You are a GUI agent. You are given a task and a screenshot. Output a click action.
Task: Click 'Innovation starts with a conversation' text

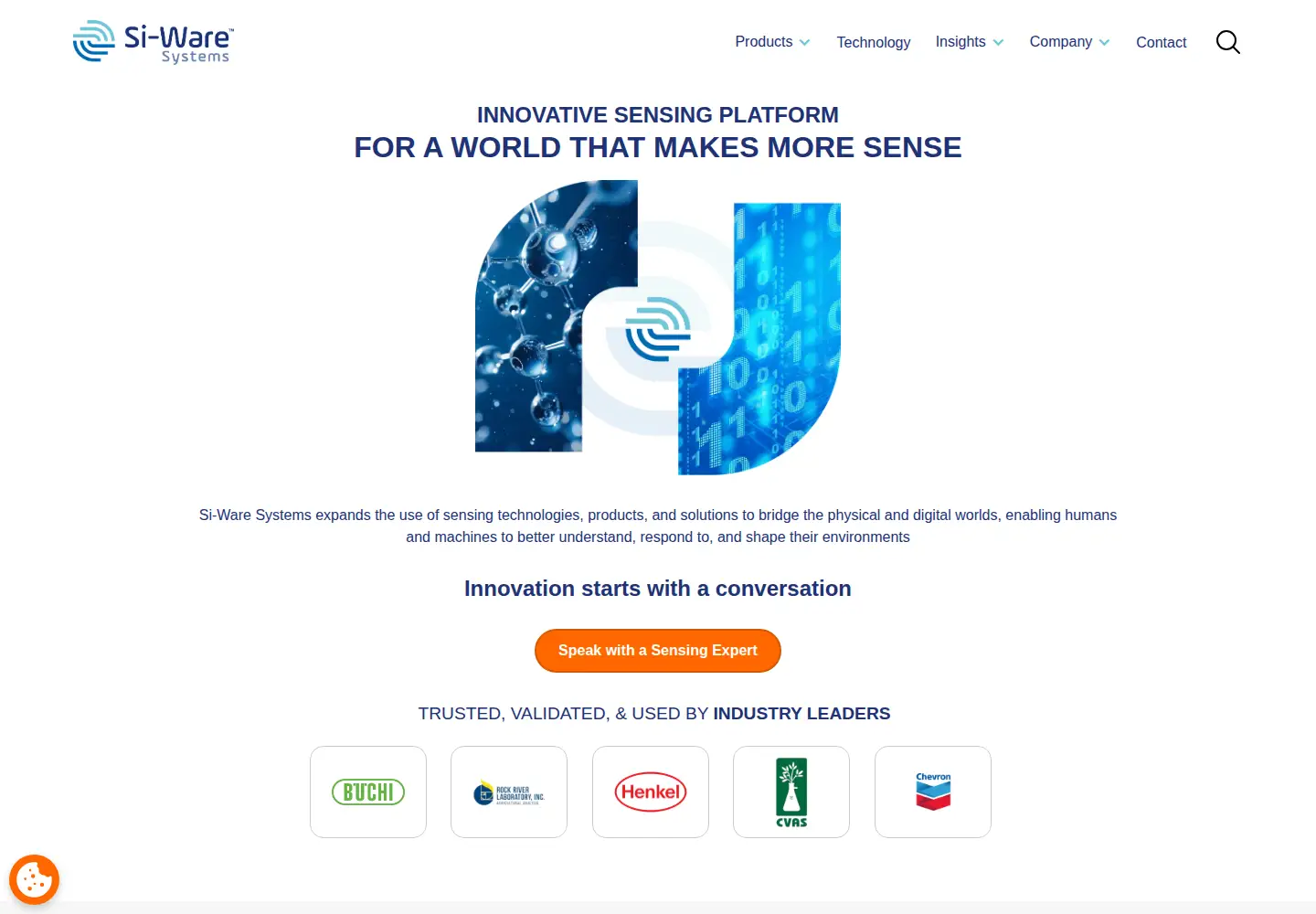658,589
